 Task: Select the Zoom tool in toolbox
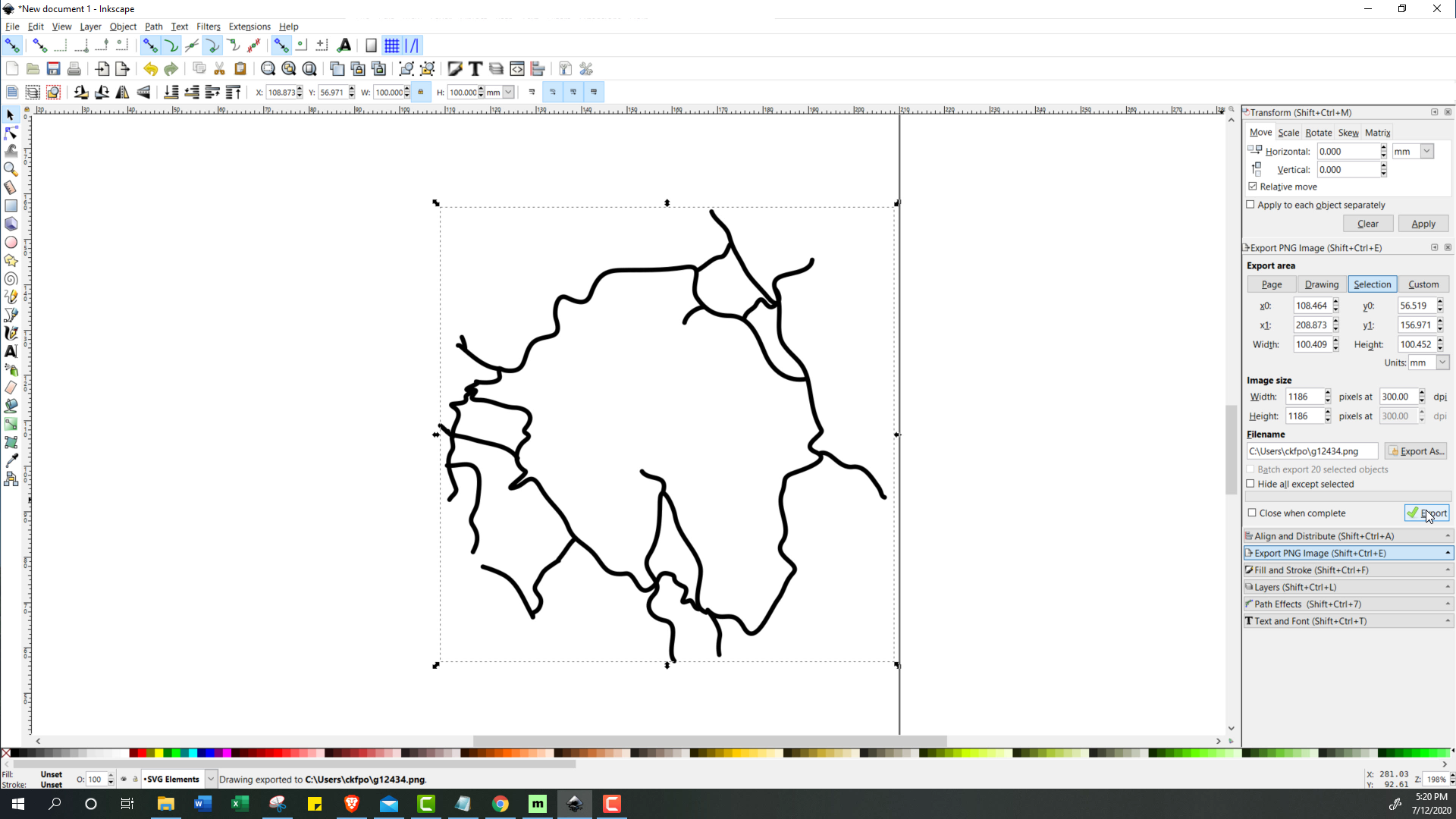11,169
